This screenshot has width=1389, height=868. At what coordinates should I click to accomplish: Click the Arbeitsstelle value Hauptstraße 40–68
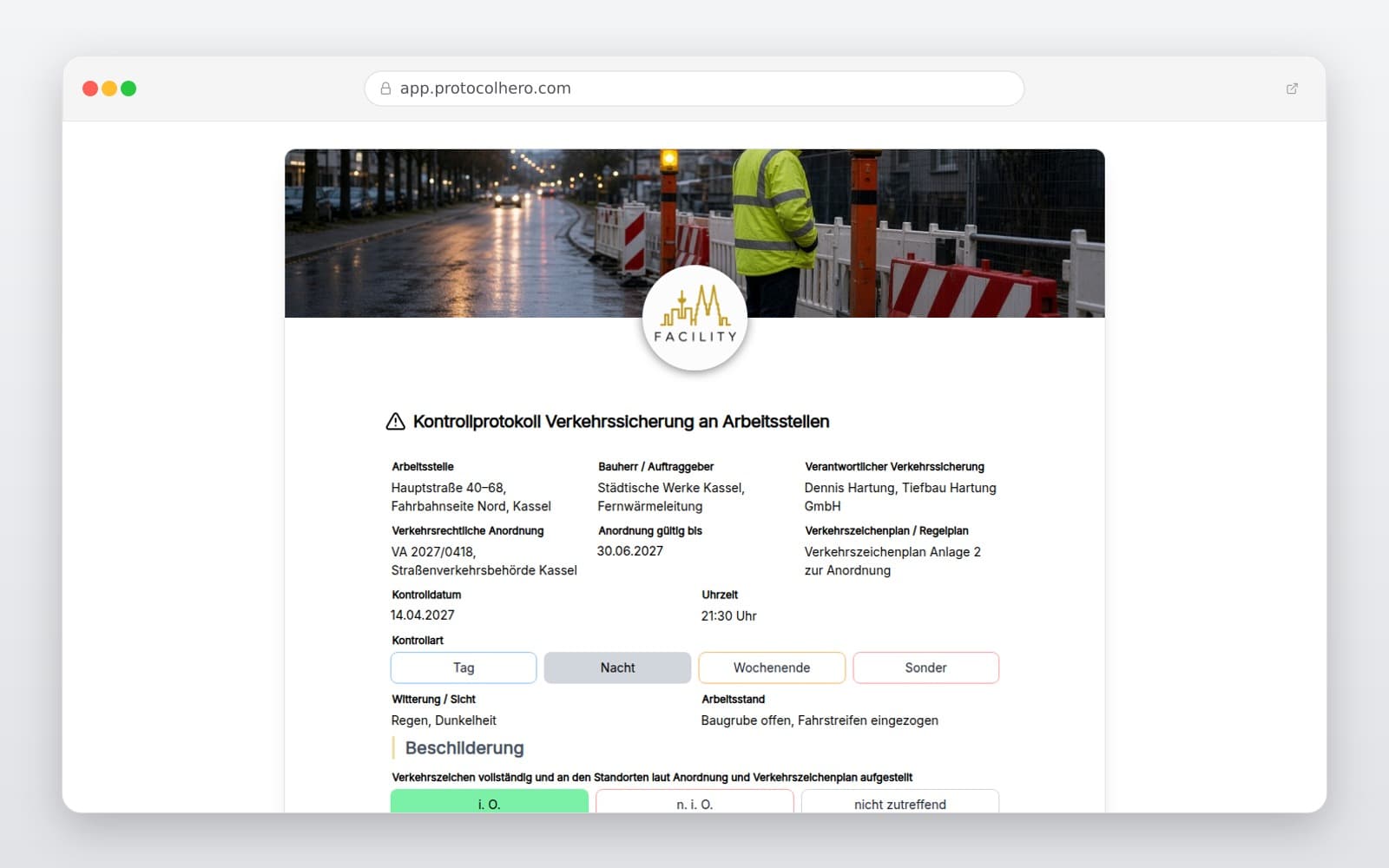(471, 496)
